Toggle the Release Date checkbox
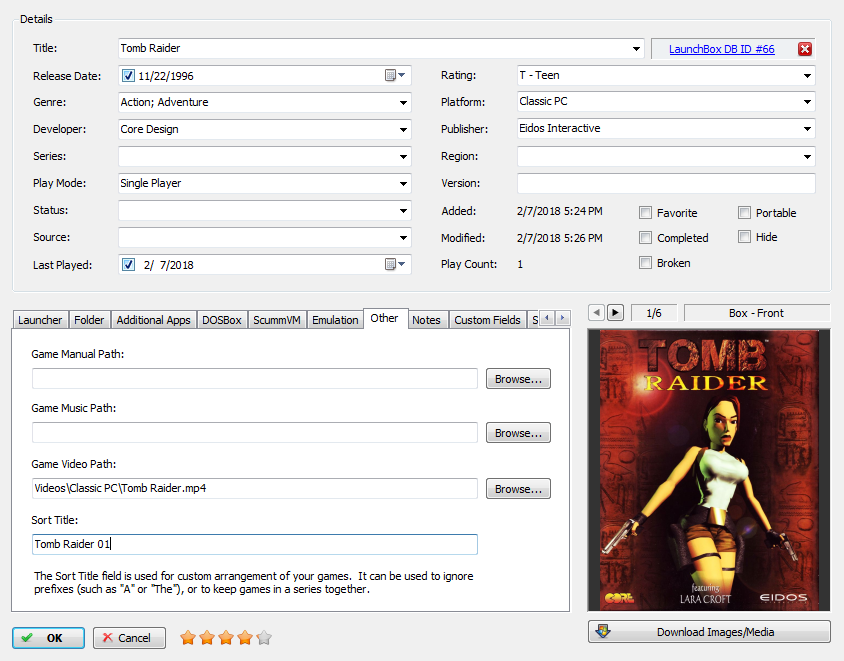The height and width of the screenshot is (661, 844). coord(128,76)
